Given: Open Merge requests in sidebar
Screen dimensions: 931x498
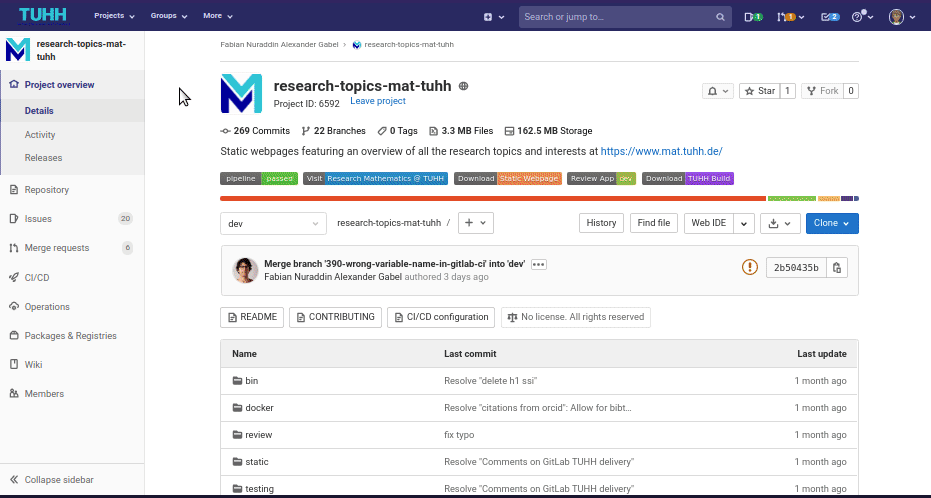Looking at the screenshot, I should point(72,248).
